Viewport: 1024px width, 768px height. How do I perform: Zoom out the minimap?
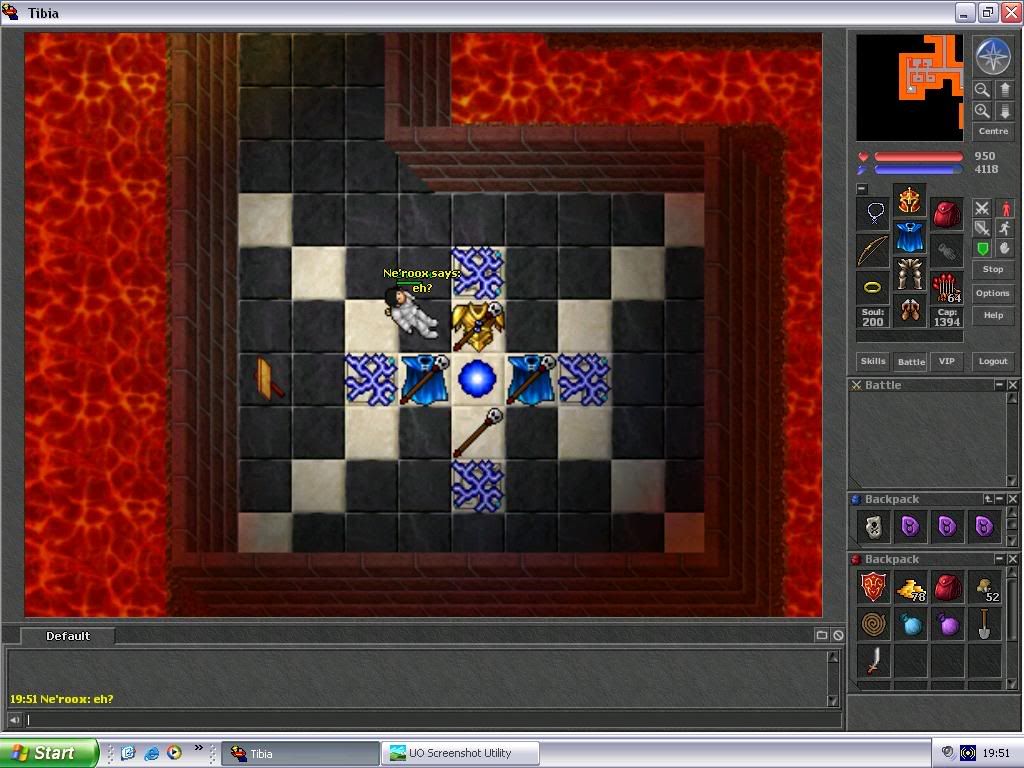982,90
